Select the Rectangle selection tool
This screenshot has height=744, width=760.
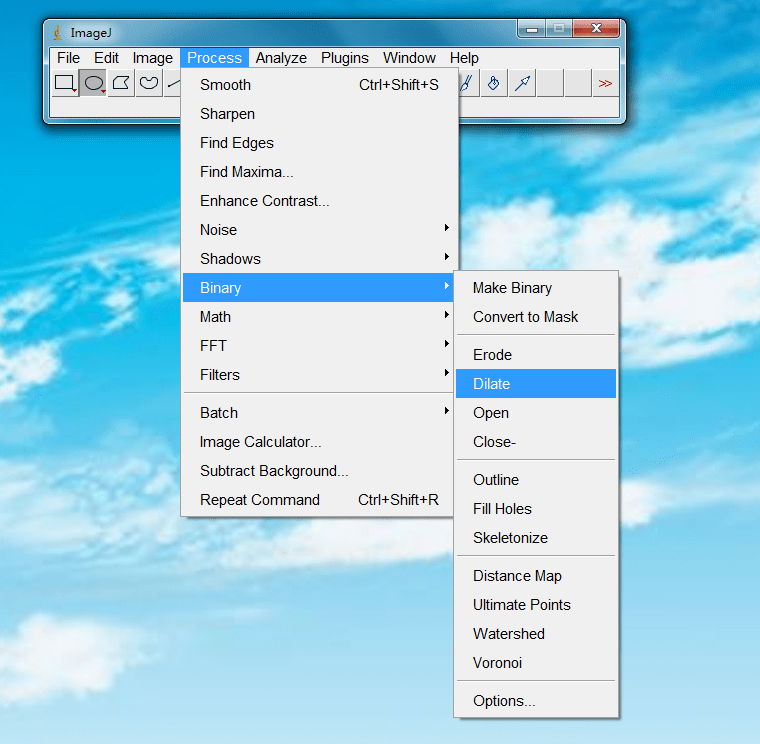(x=65, y=84)
